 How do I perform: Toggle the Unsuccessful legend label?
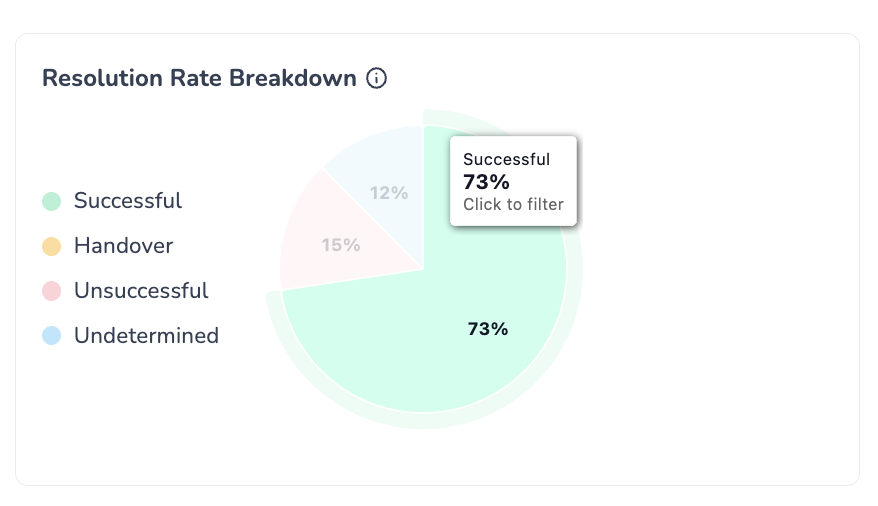pos(141,291)
